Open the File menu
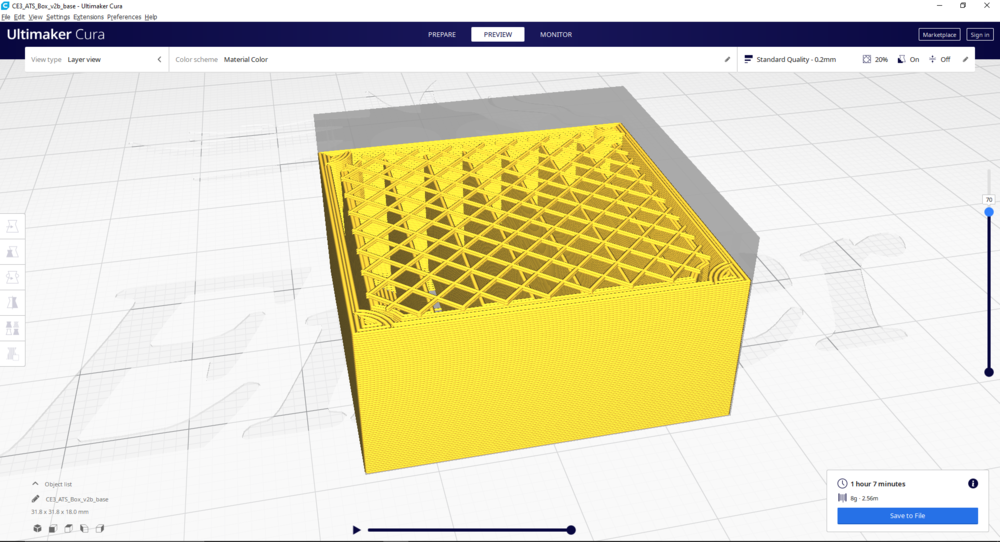 pyautogui.click(x=6, y=17)
